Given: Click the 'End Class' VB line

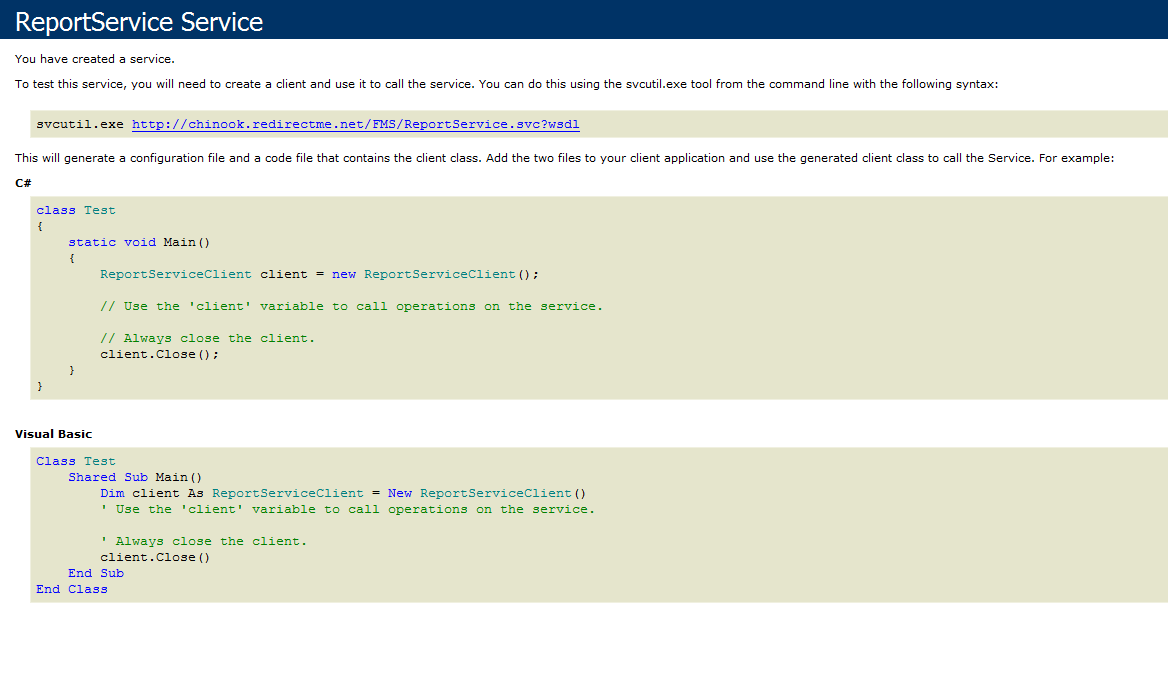Looking at the screenshot, I should tap(72, 589).
